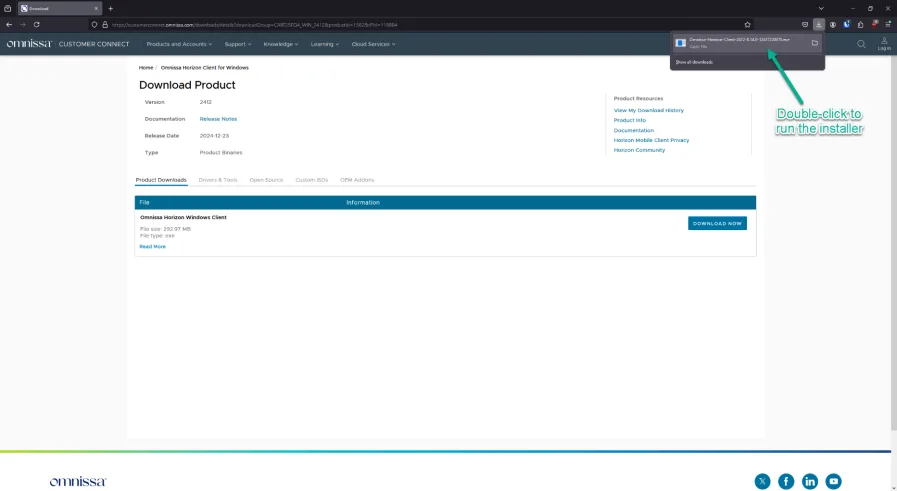Image resolution: width=897 pixels, height=491 pixels.
Task: Save page to Pocket
Action: coord(805,25)
